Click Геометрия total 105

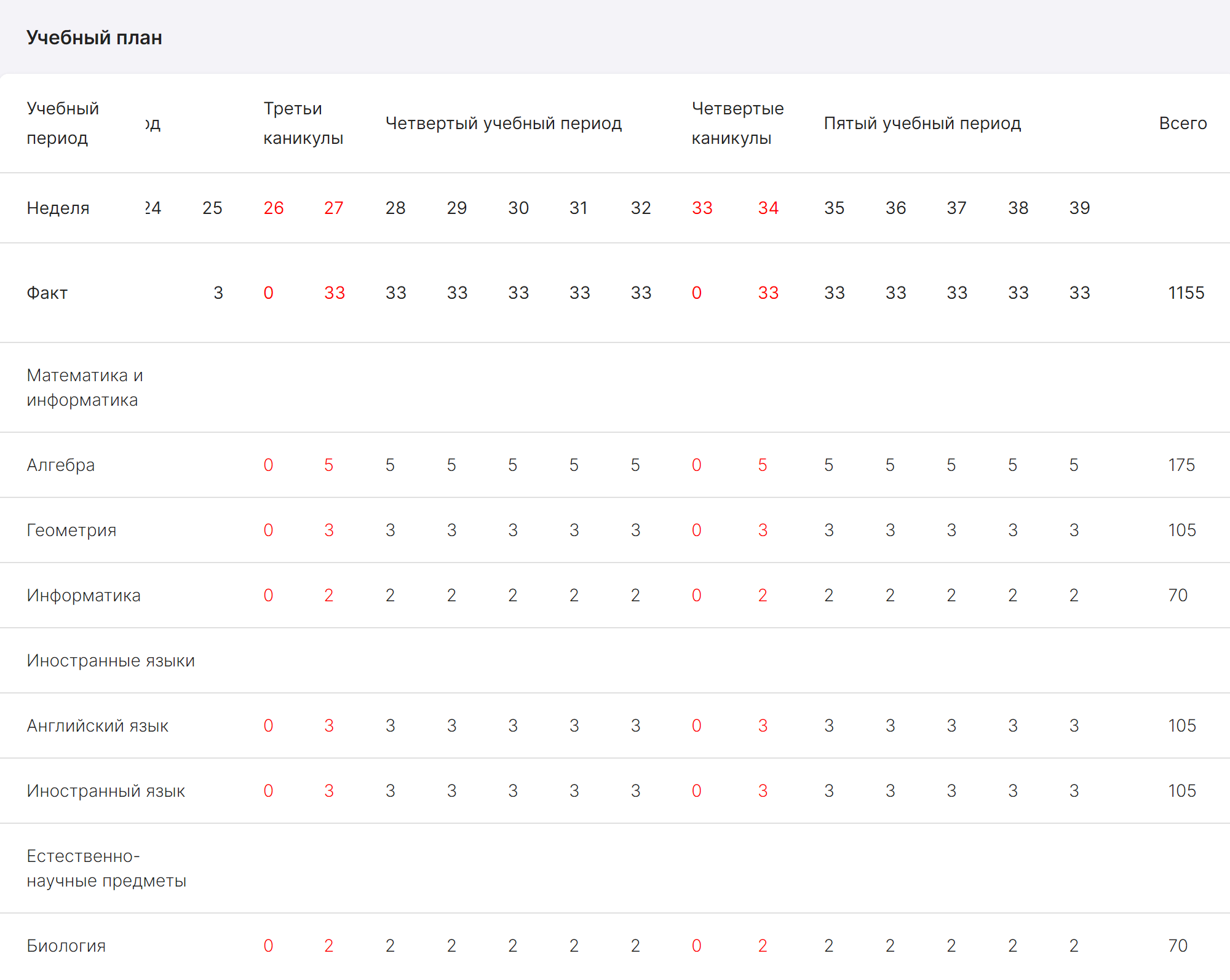(x=1182, y=530)
